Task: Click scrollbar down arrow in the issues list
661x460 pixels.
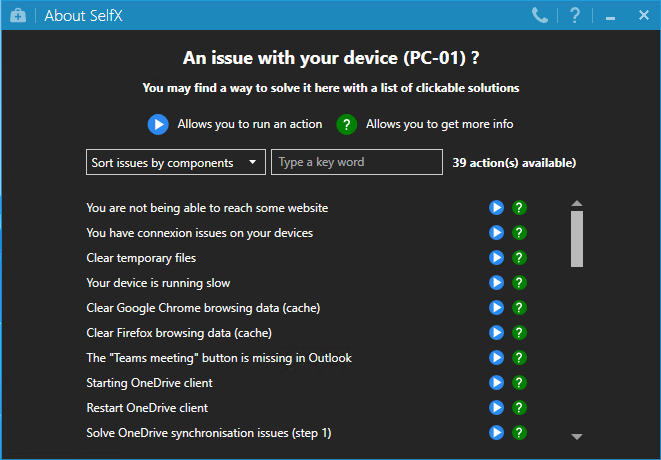Action: (577, 437)
